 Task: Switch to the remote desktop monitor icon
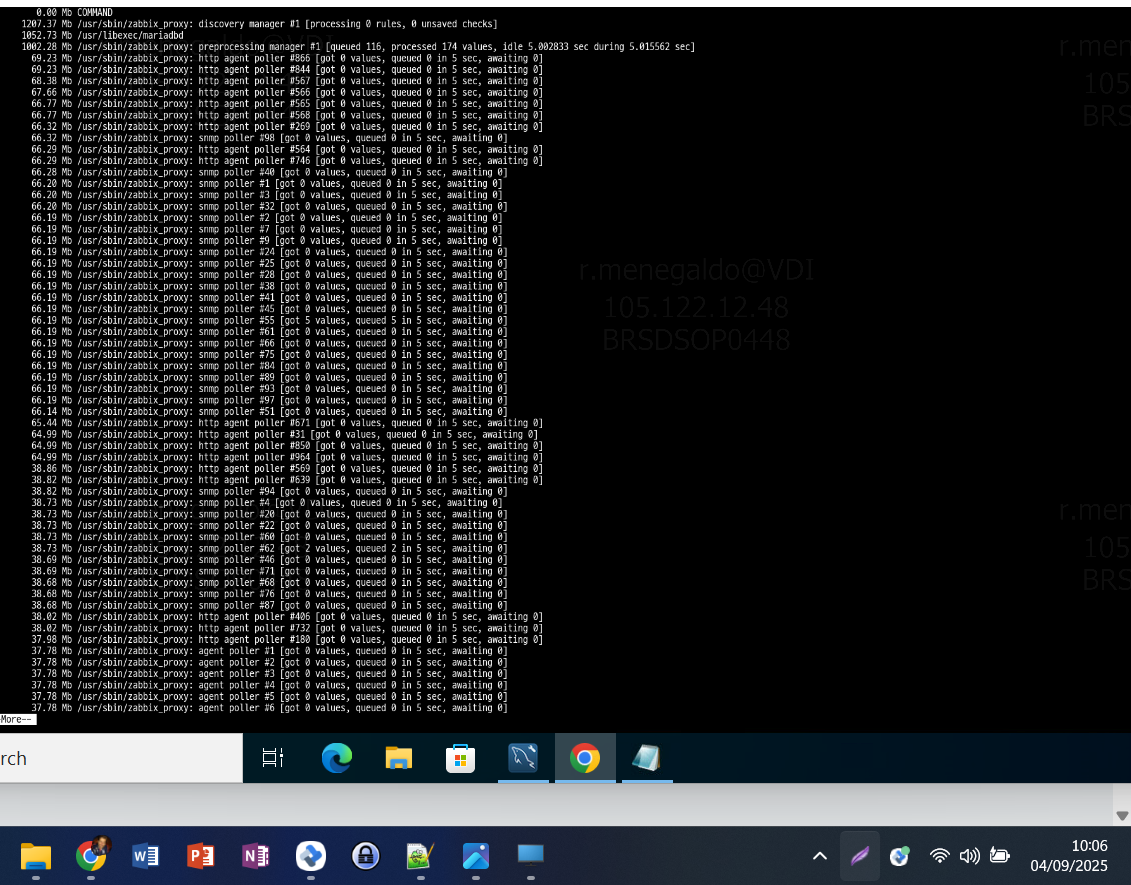(530, 855)
